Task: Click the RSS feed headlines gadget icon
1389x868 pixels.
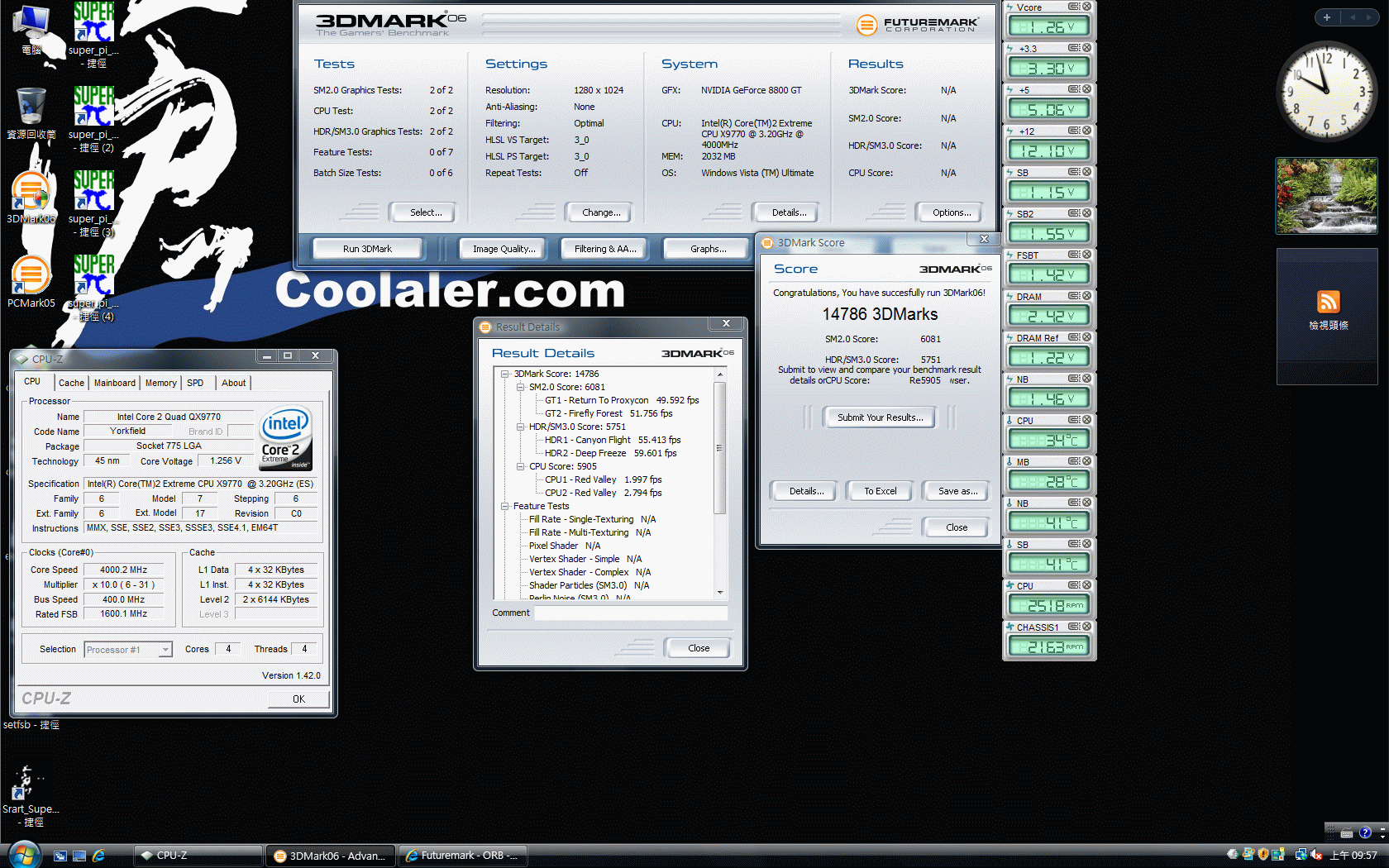Action: tap(1328, 302)
